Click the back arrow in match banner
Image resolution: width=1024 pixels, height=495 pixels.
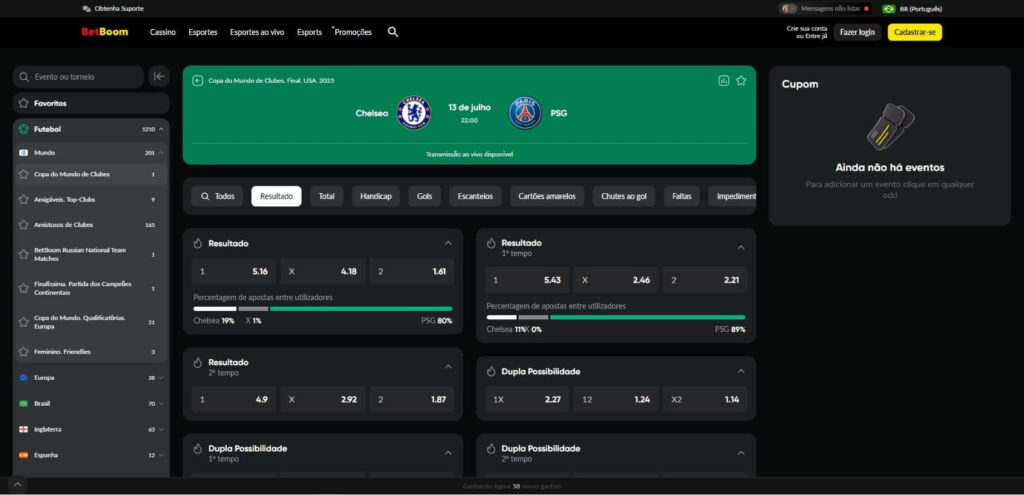click(x=198, y=80)
